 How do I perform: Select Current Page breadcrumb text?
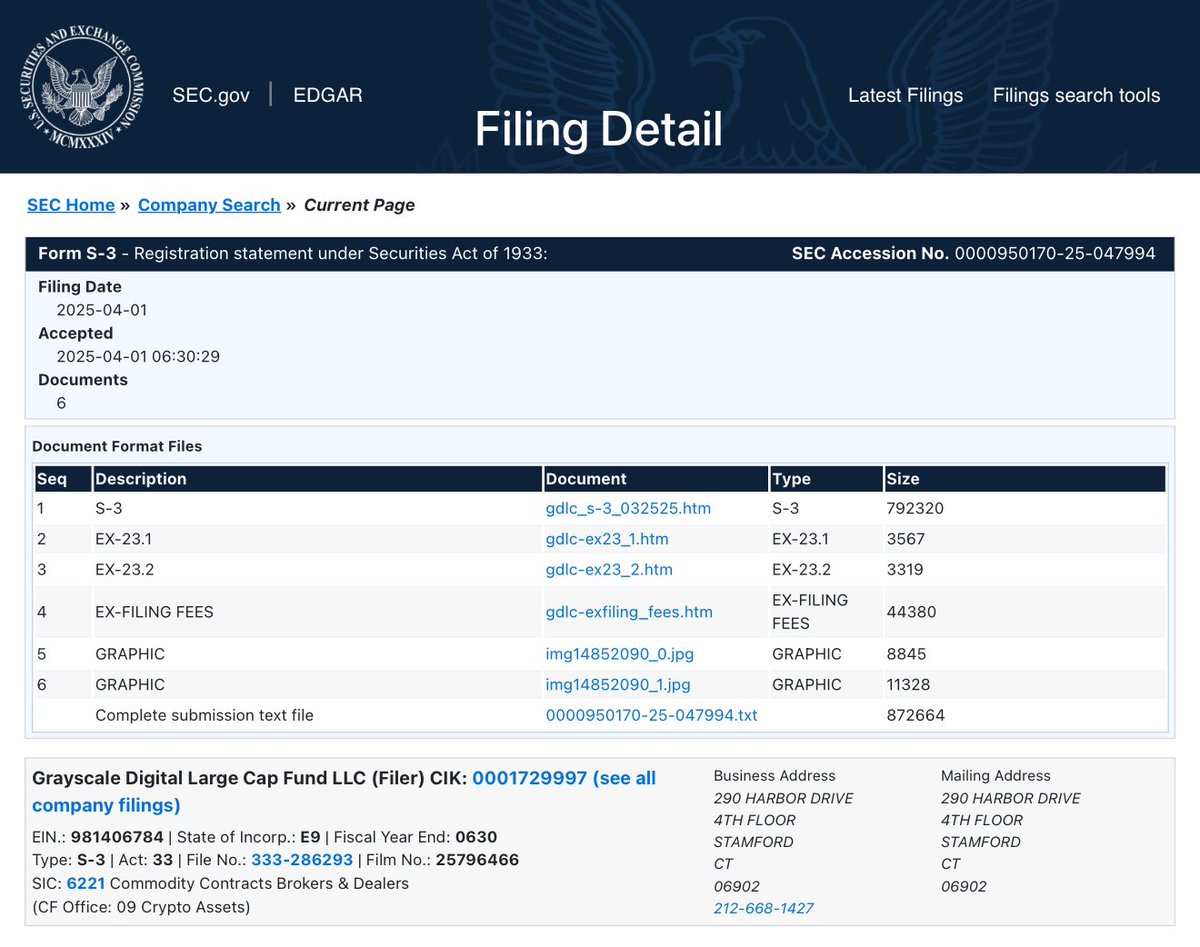pyautogui.click(x=359, y=205)
